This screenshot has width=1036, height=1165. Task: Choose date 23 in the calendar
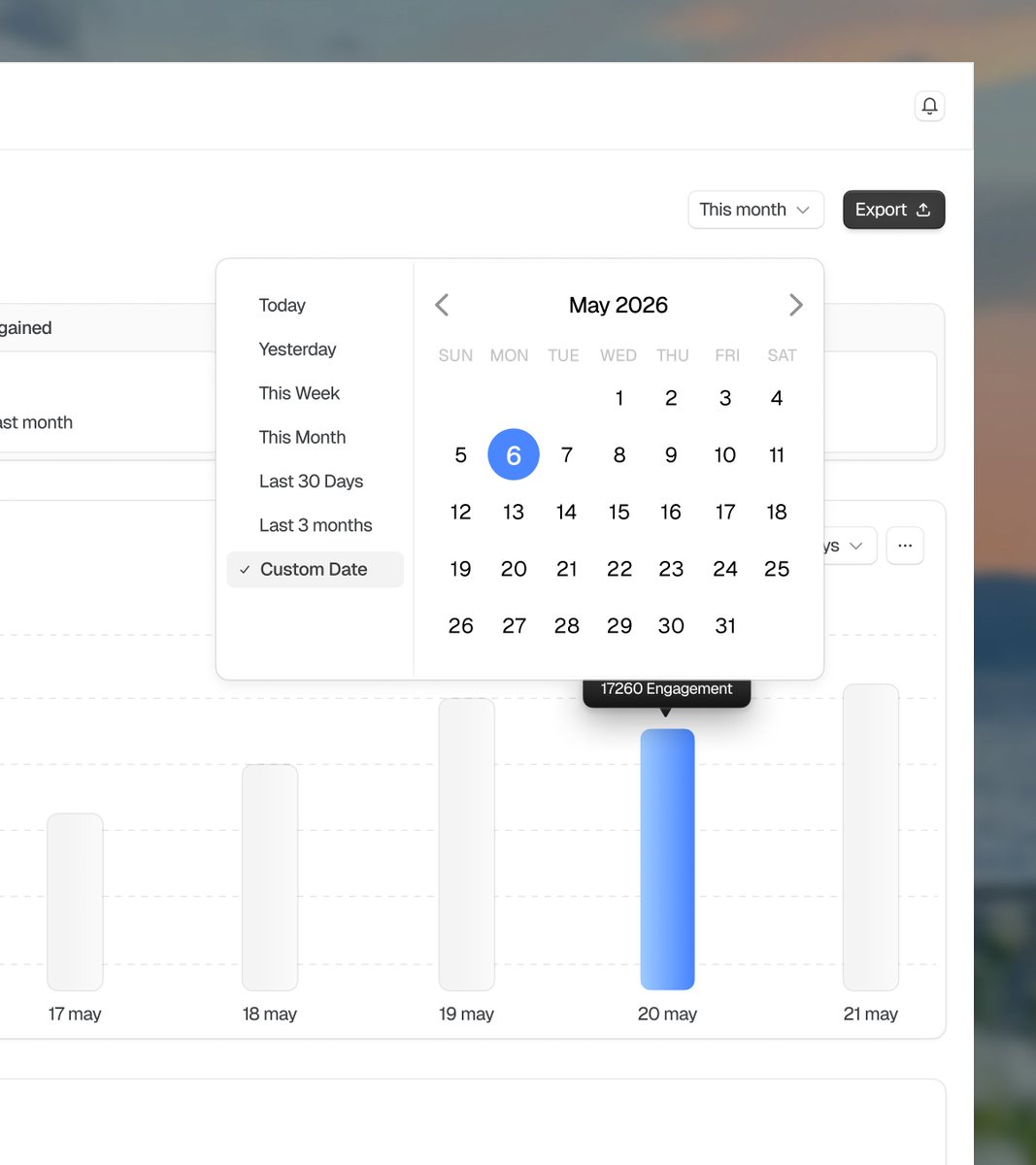[x=671, y=569]
